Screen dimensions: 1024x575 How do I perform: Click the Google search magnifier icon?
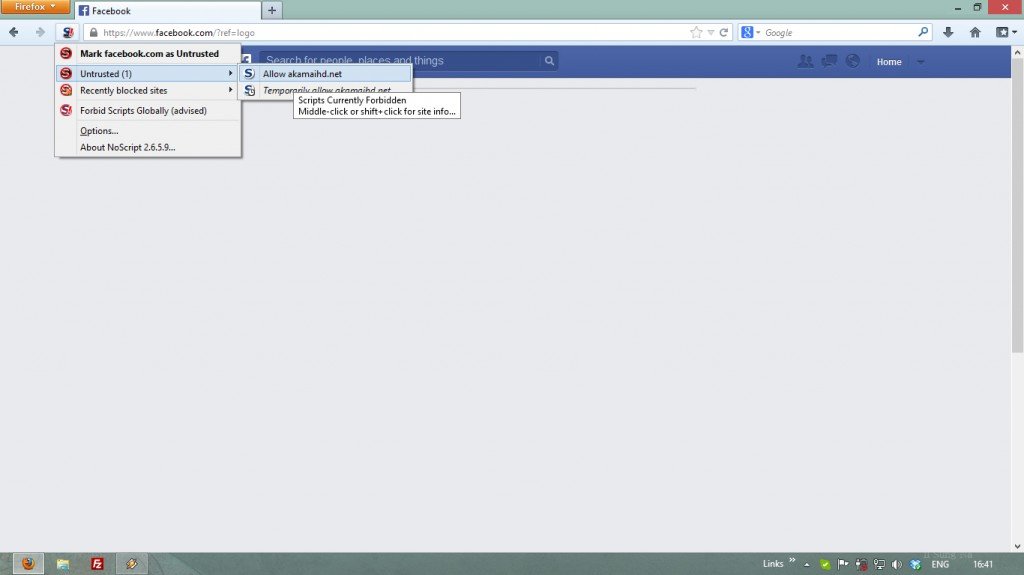coord(923,31)
